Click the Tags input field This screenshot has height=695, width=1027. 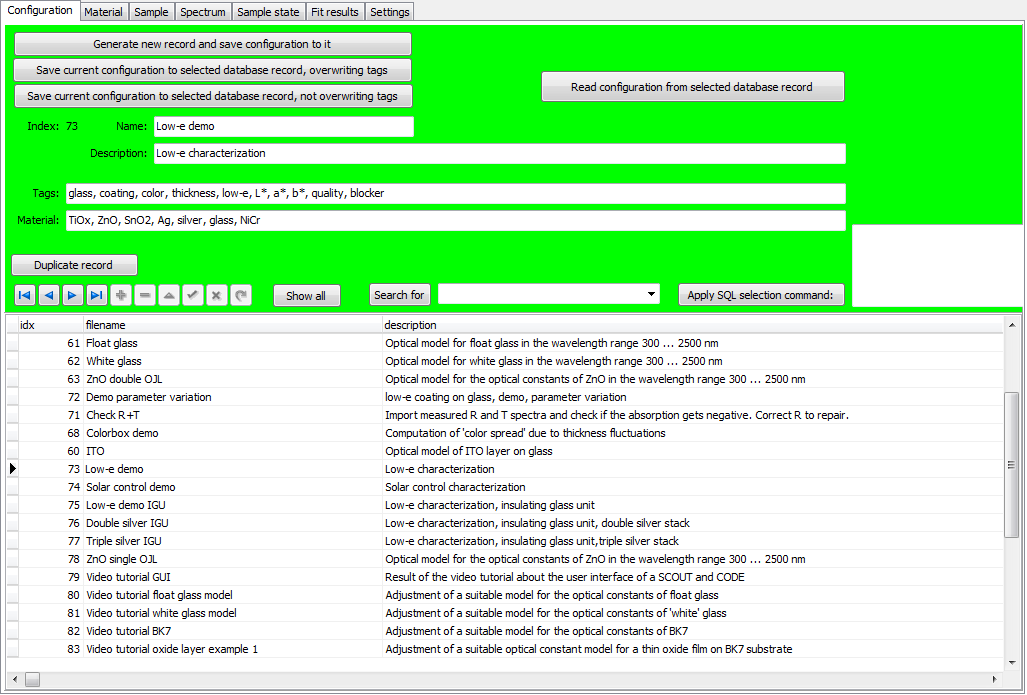(x=455, y=193)
